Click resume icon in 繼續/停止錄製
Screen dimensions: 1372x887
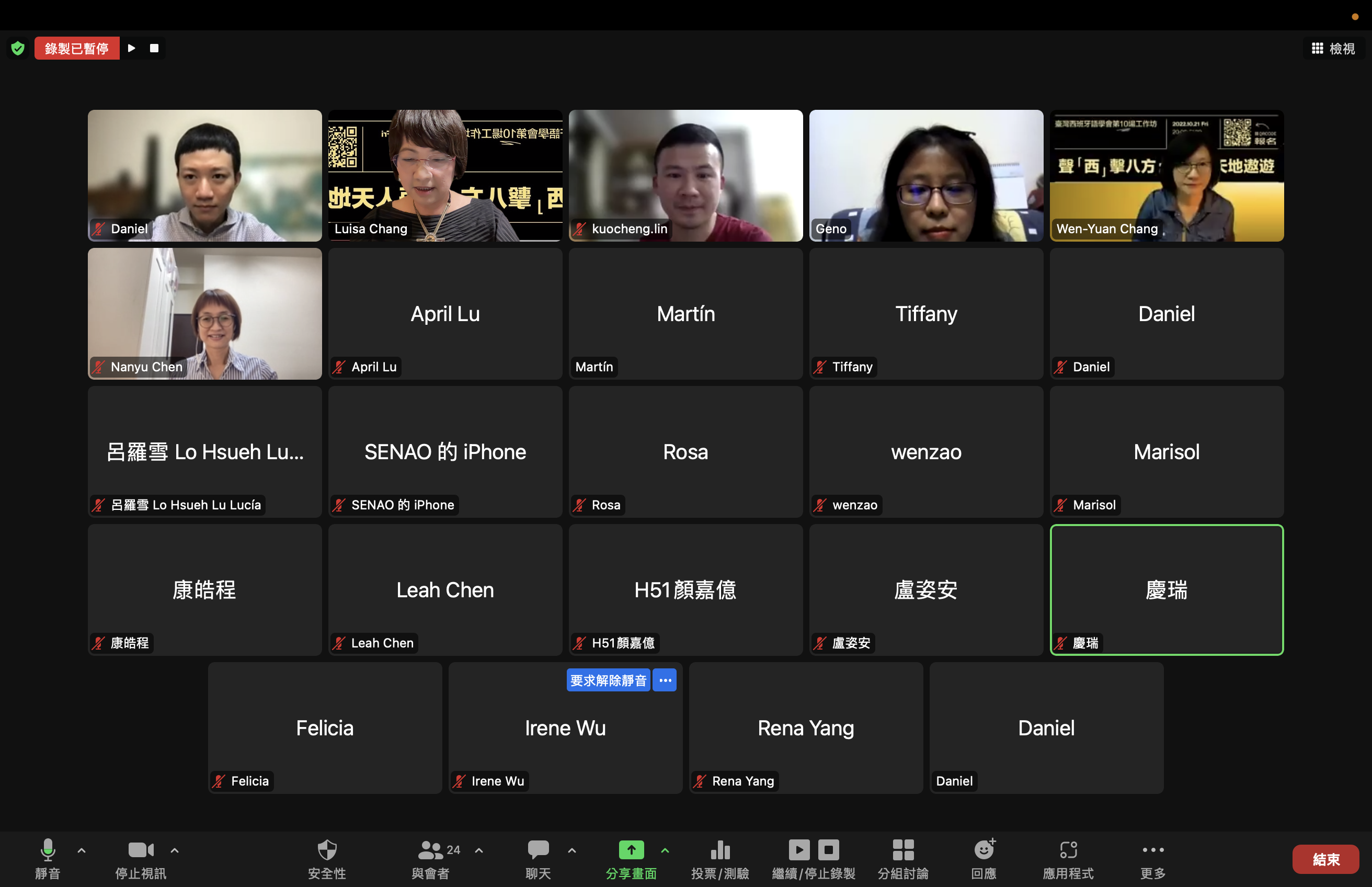pyautogui.click(x=799, y=849)
